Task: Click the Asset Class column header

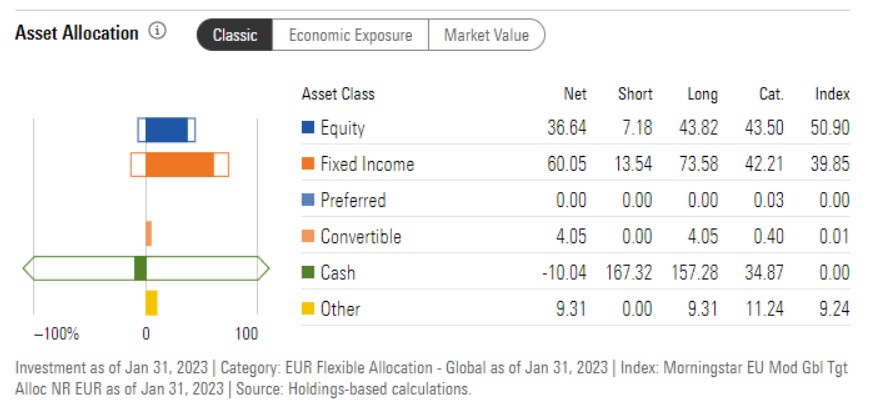Action: (x=338, y=94)
